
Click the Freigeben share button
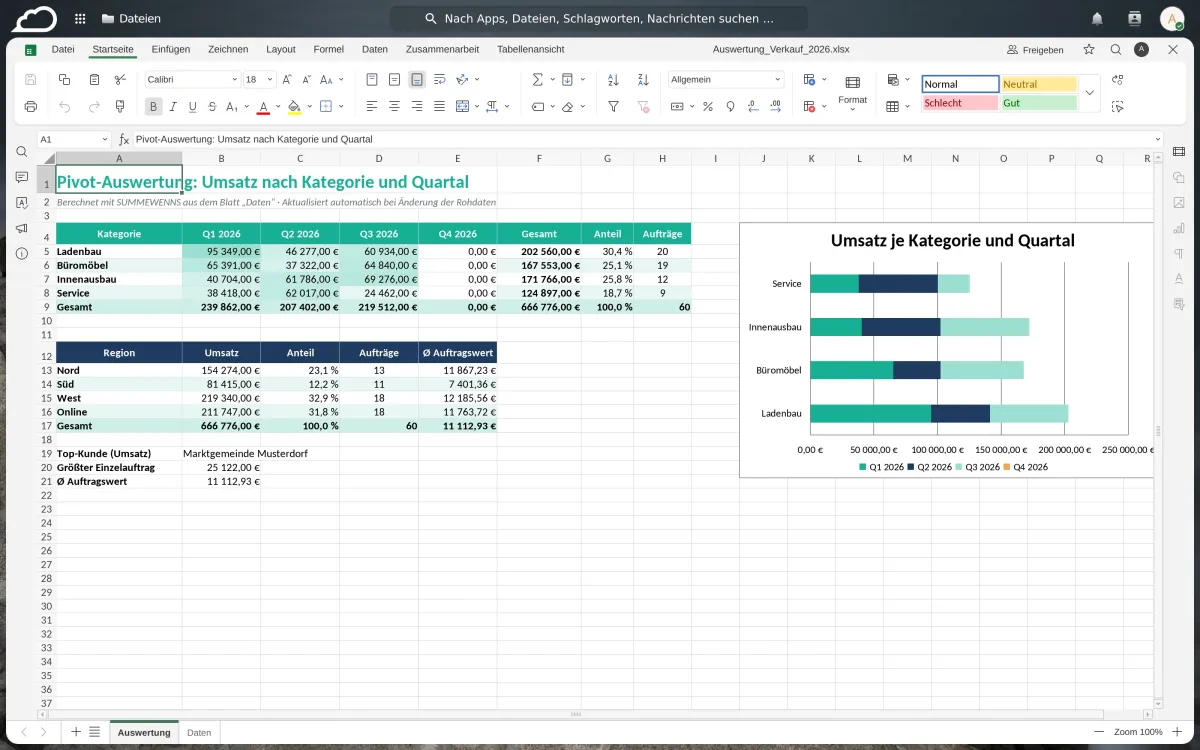(x=1035, y=49)
